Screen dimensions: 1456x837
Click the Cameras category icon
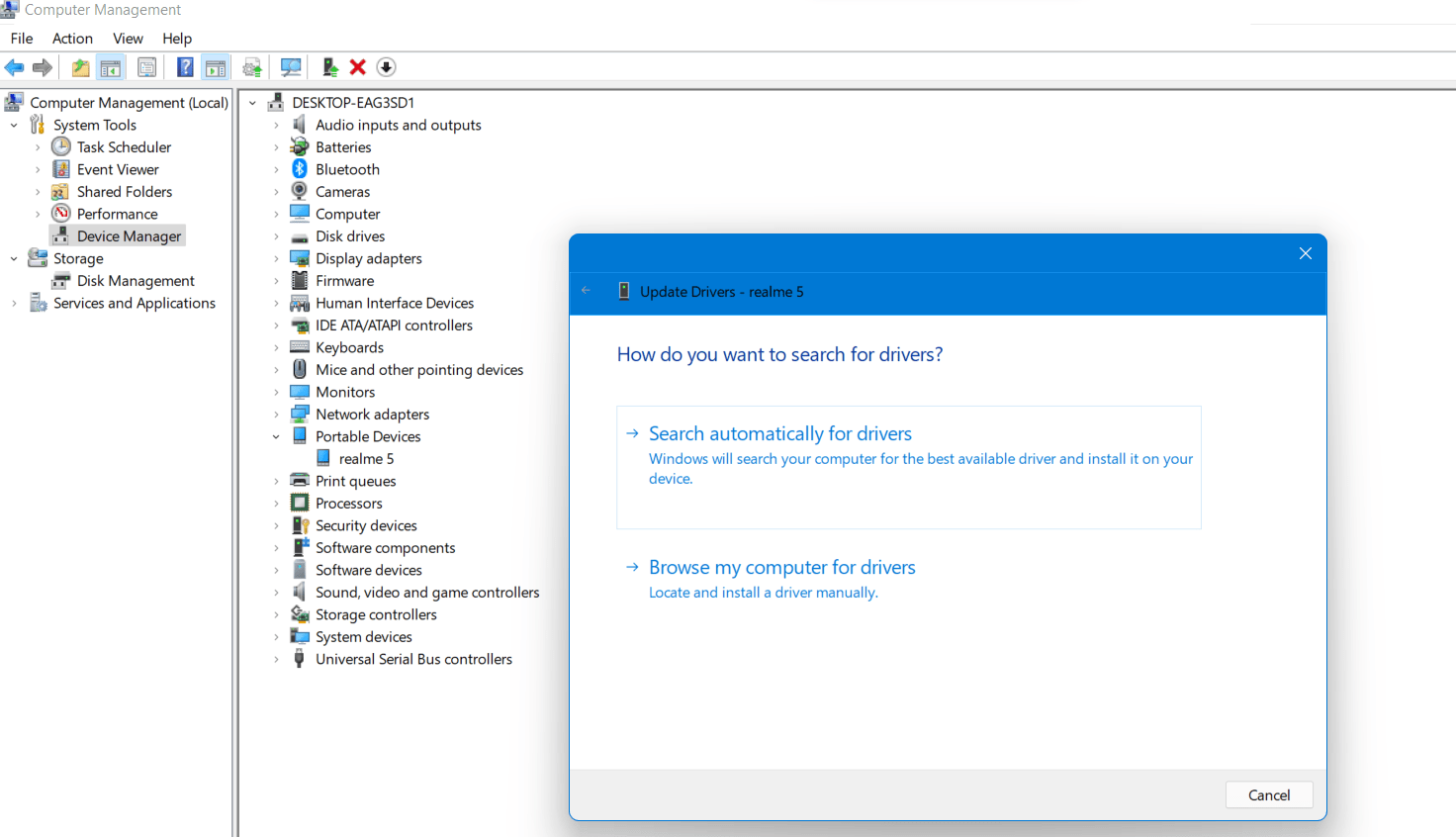(300, 191)
